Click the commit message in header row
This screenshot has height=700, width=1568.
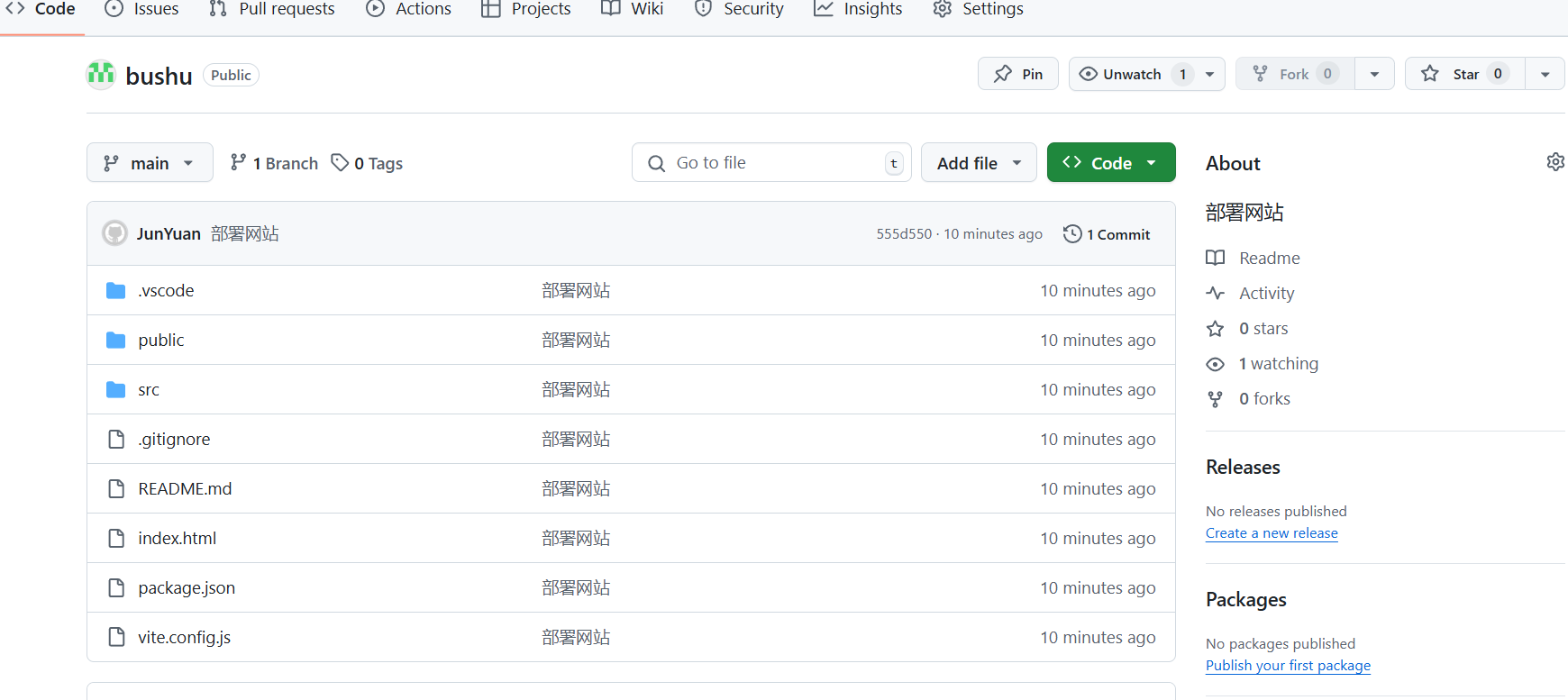click(x=245, y=234)
